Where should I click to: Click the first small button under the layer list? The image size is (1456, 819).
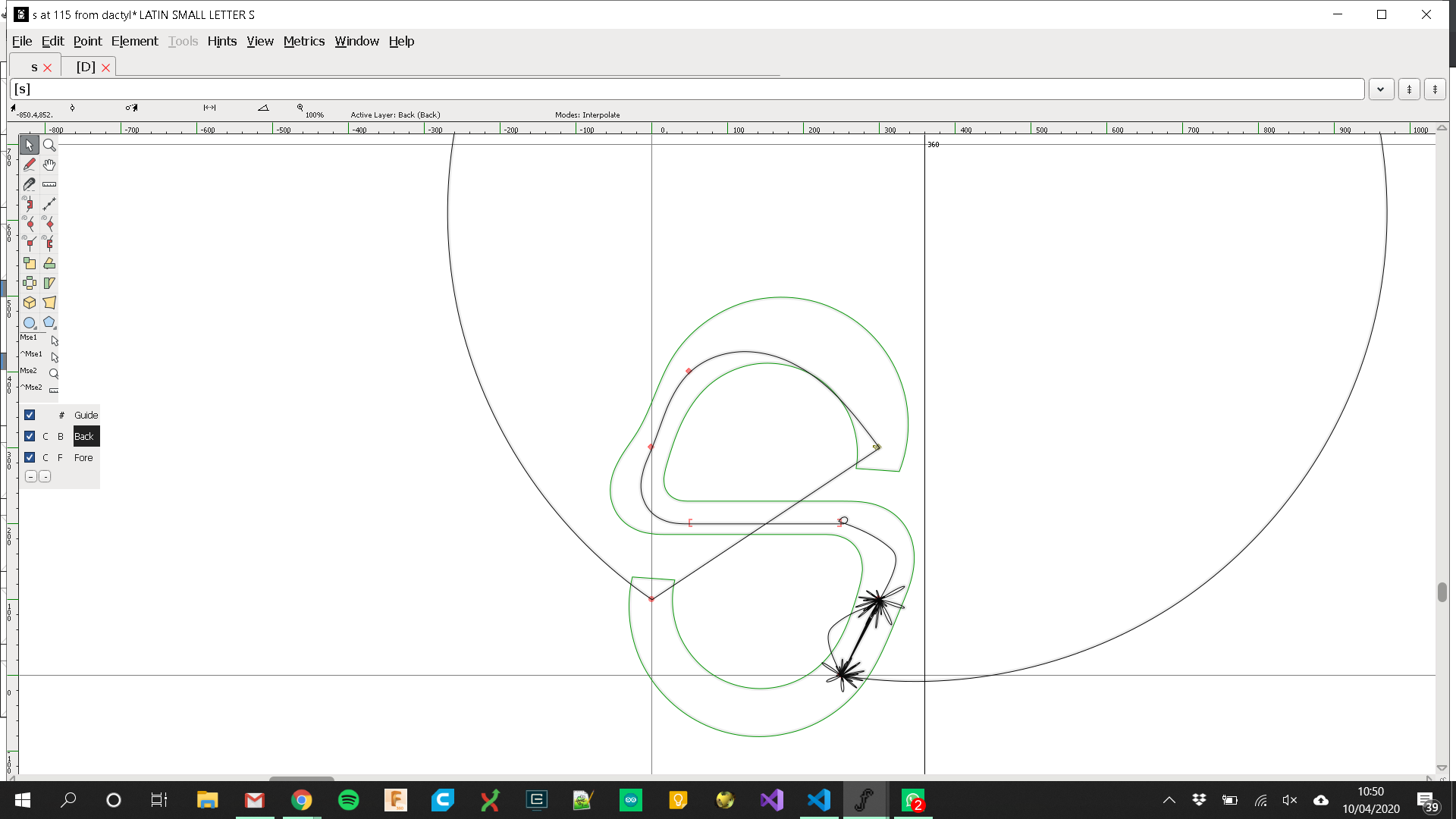pos(30,476)
